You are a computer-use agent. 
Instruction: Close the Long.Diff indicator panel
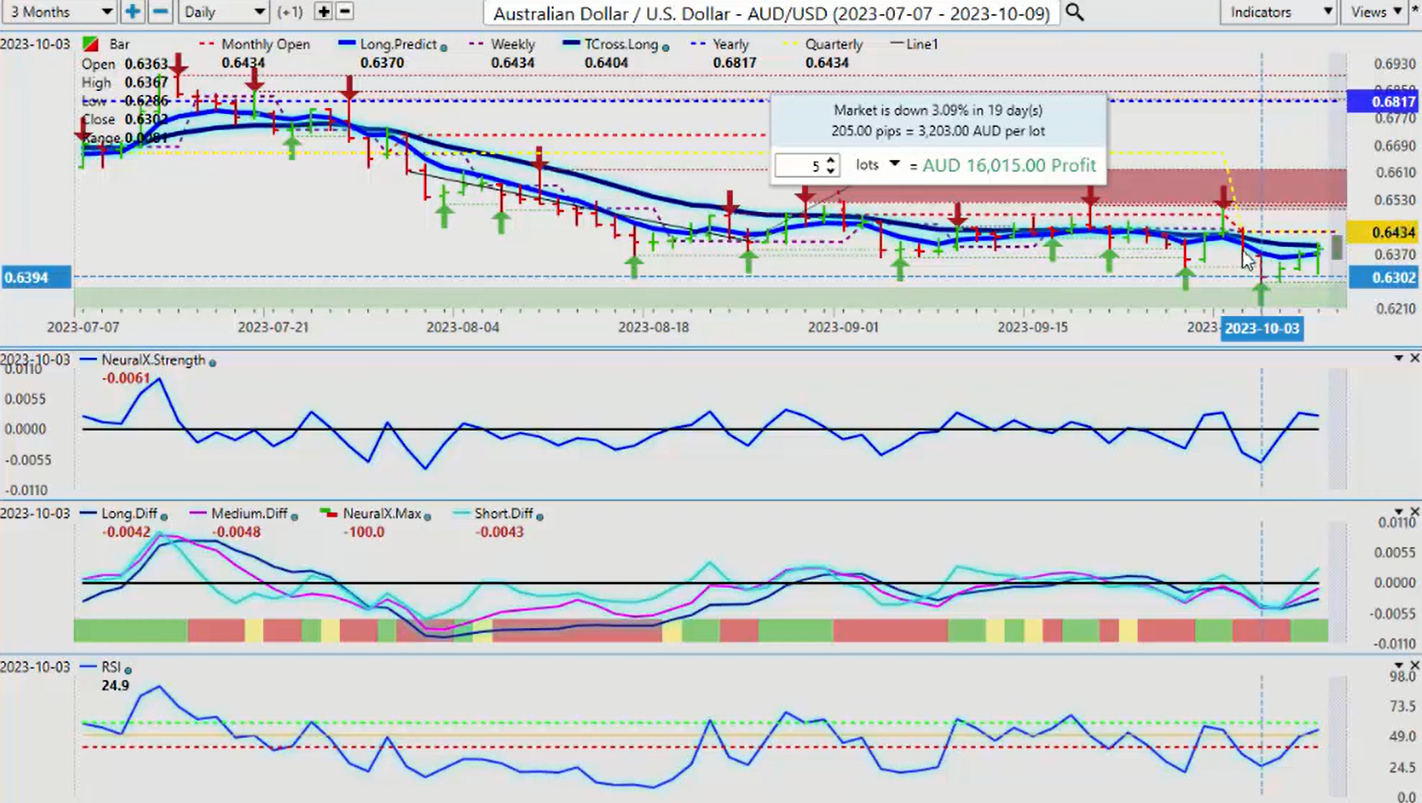(1414, 512)
